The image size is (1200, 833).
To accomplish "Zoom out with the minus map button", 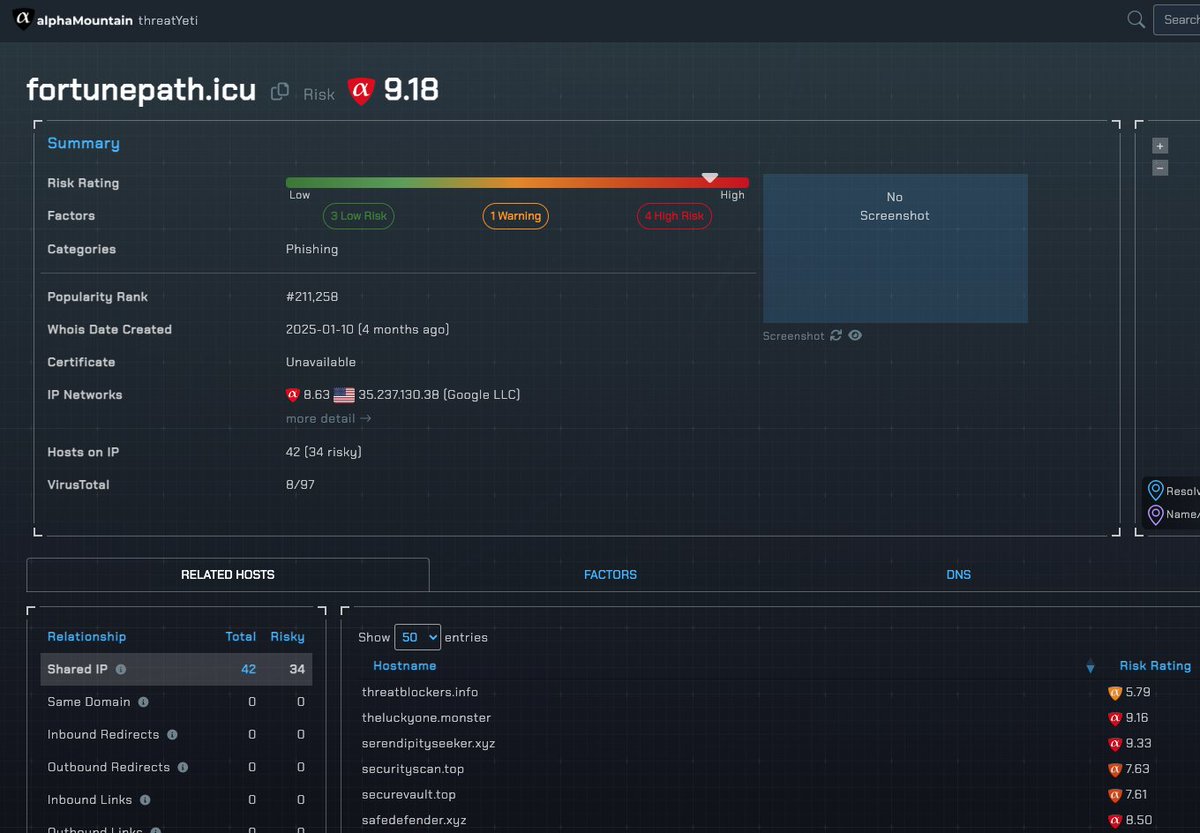I will [1160, 168].
